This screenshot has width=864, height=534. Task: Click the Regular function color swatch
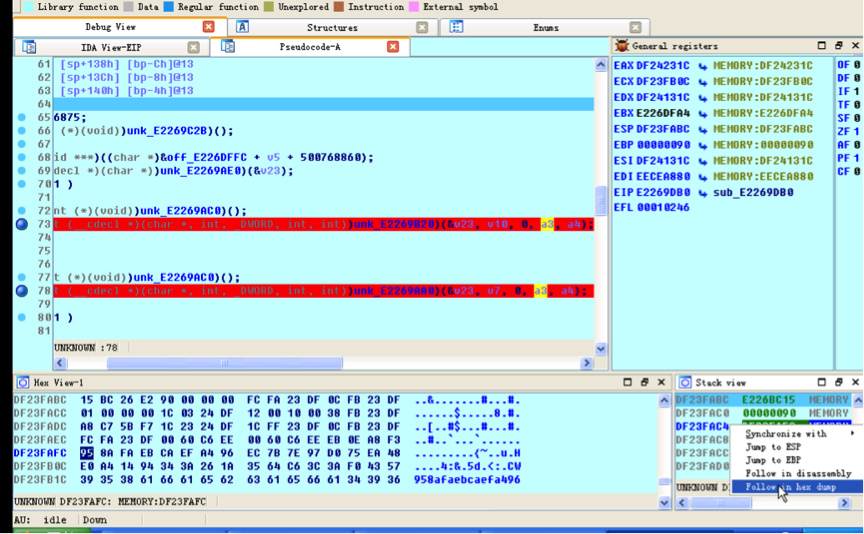(169, 7)
